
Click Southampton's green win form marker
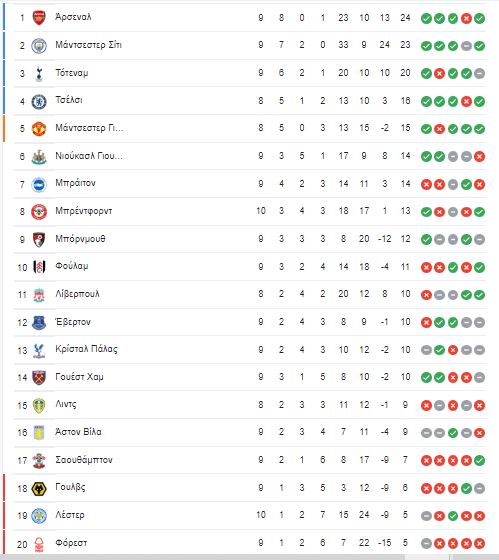(x=479, y=461)
